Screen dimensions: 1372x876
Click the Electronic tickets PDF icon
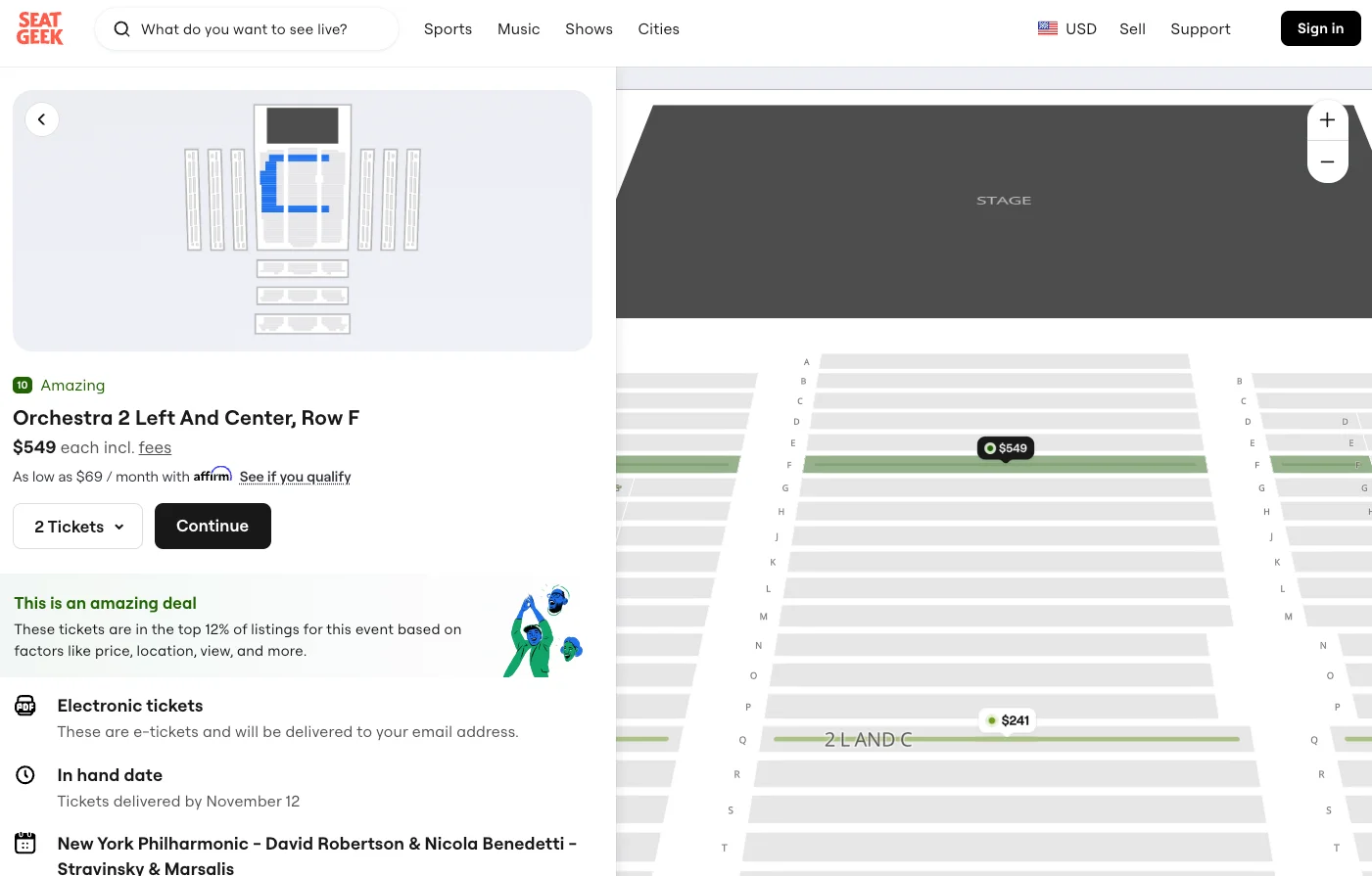[x=25, y=706]
